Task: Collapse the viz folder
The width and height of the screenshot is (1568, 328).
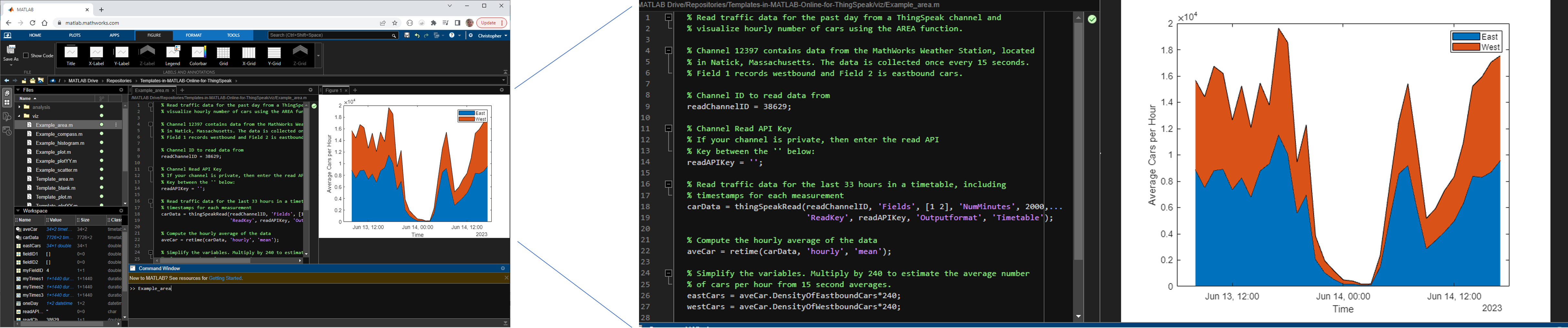Action: pyautogui.click(x=19, y=116)
